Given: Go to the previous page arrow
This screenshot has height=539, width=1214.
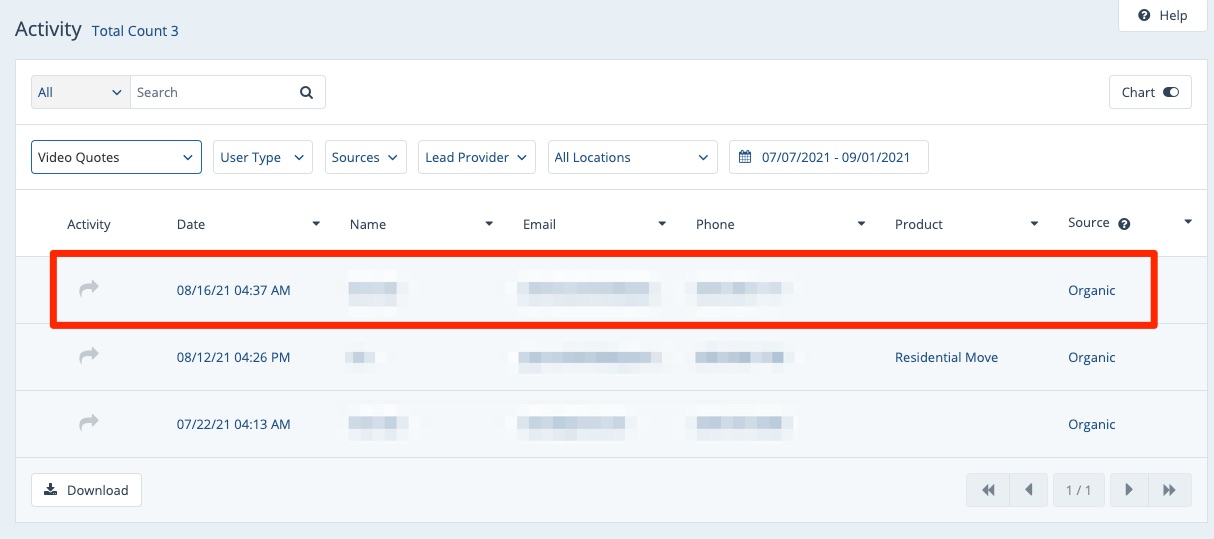Looking at the screenshot, I should tap(1028, 490).
